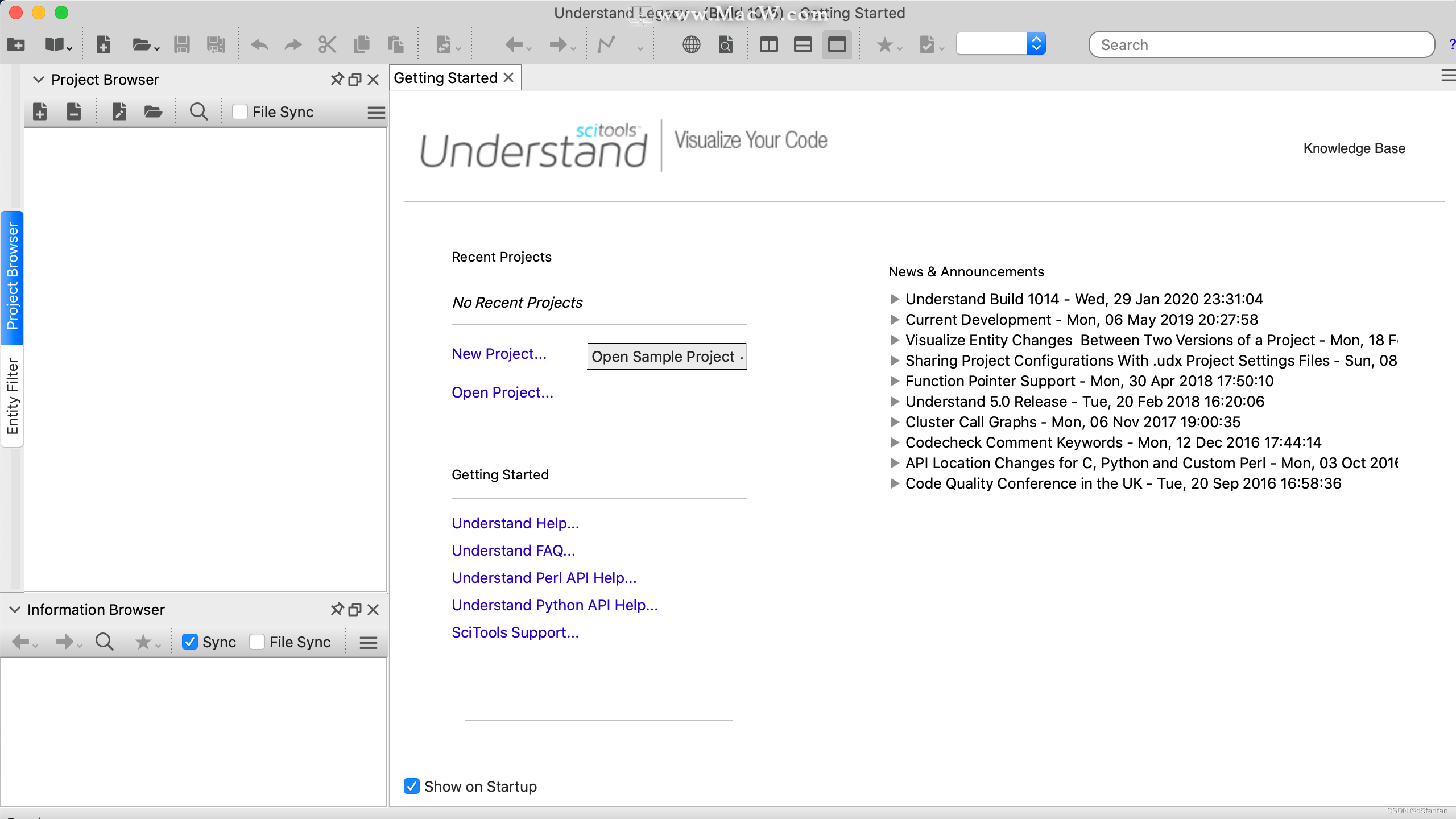Disable Show on Startup checkbox
This screenshot has width=1456, height=819.
pos(412,786)
